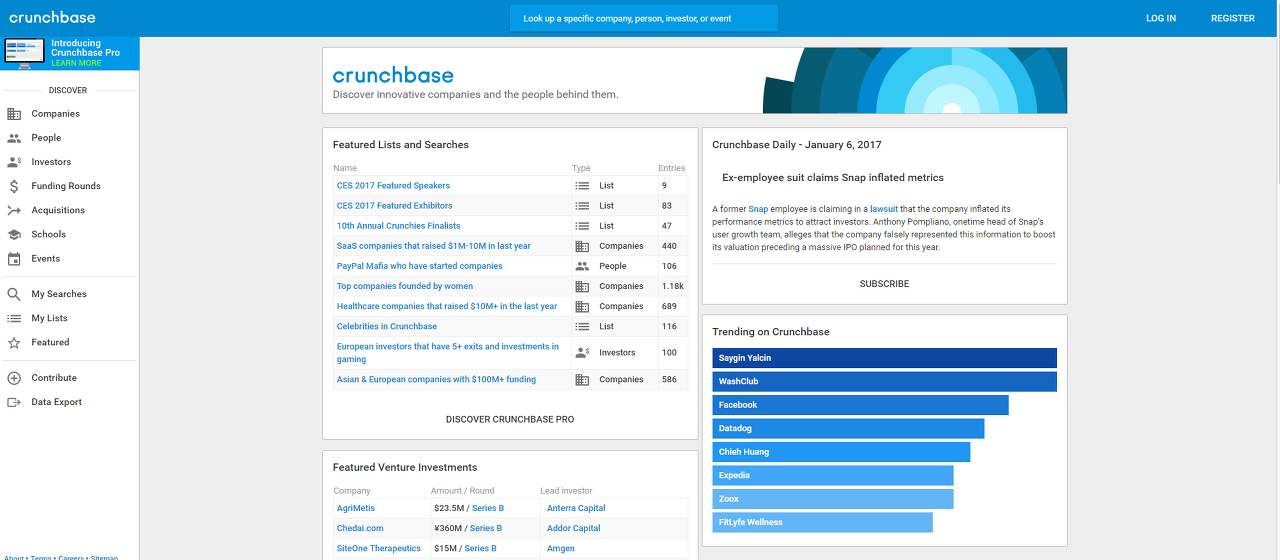Screen dimensions: 1280x560
Task: Click list icon in 10th Annual Crunchies row
Action: pos(582,226)
